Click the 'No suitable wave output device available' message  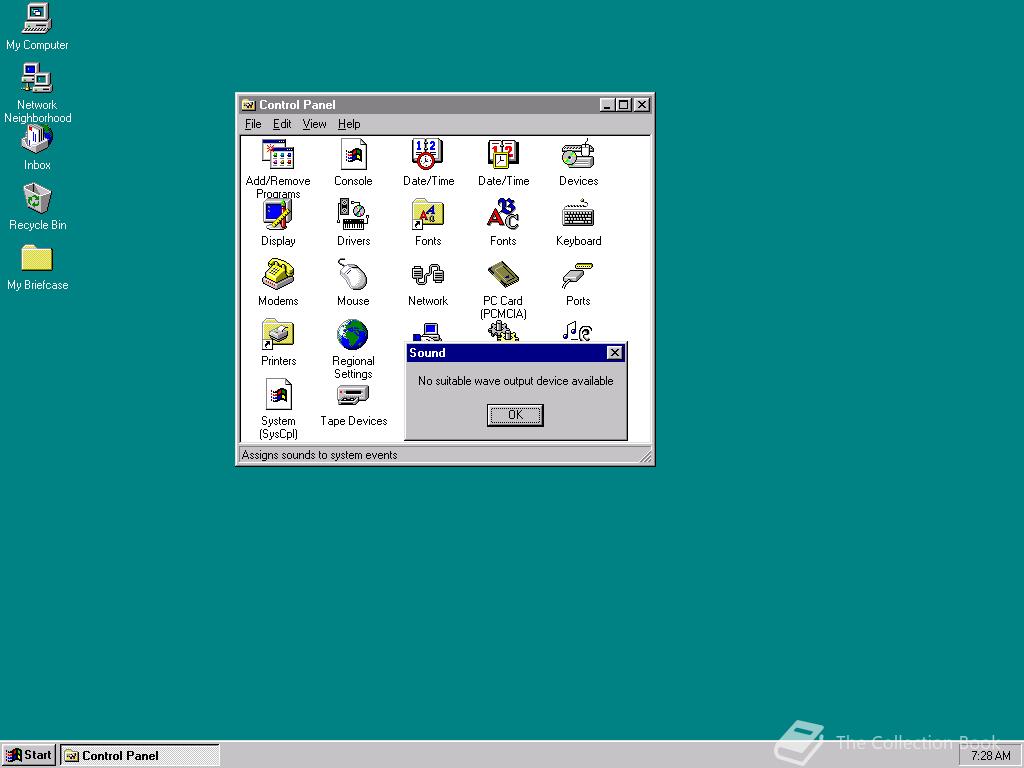[x=515, y=381]
